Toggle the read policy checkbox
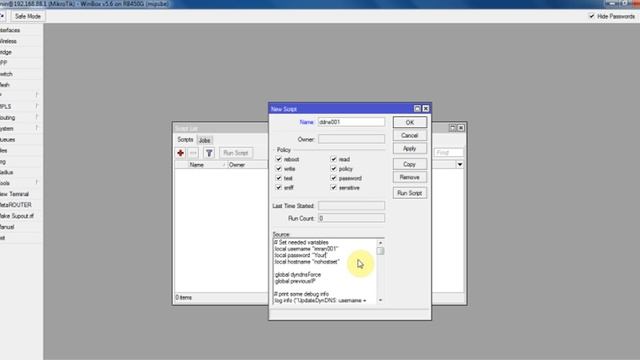This screenshot has height=360, width=640. point(333,159)
